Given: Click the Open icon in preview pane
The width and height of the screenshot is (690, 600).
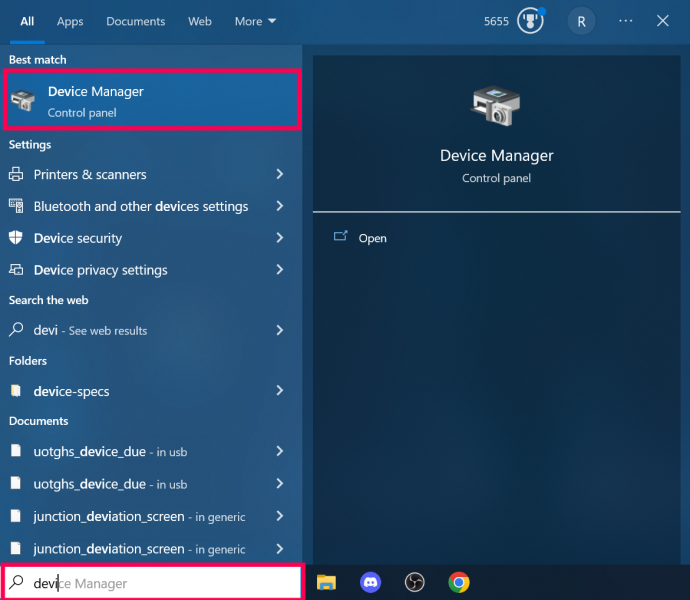Looking at the screenshot, I should 340,236.
